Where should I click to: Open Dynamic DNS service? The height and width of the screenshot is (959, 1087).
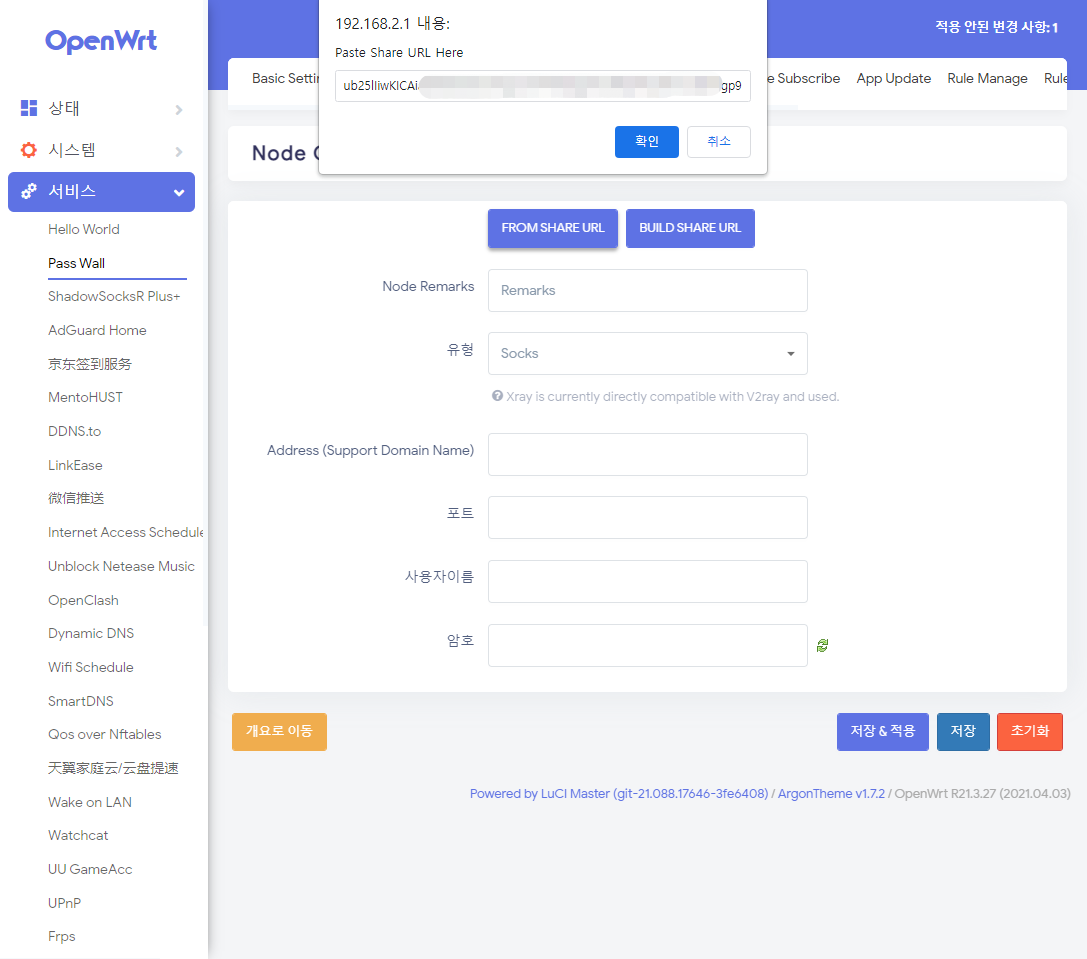[x=91, y=634]
